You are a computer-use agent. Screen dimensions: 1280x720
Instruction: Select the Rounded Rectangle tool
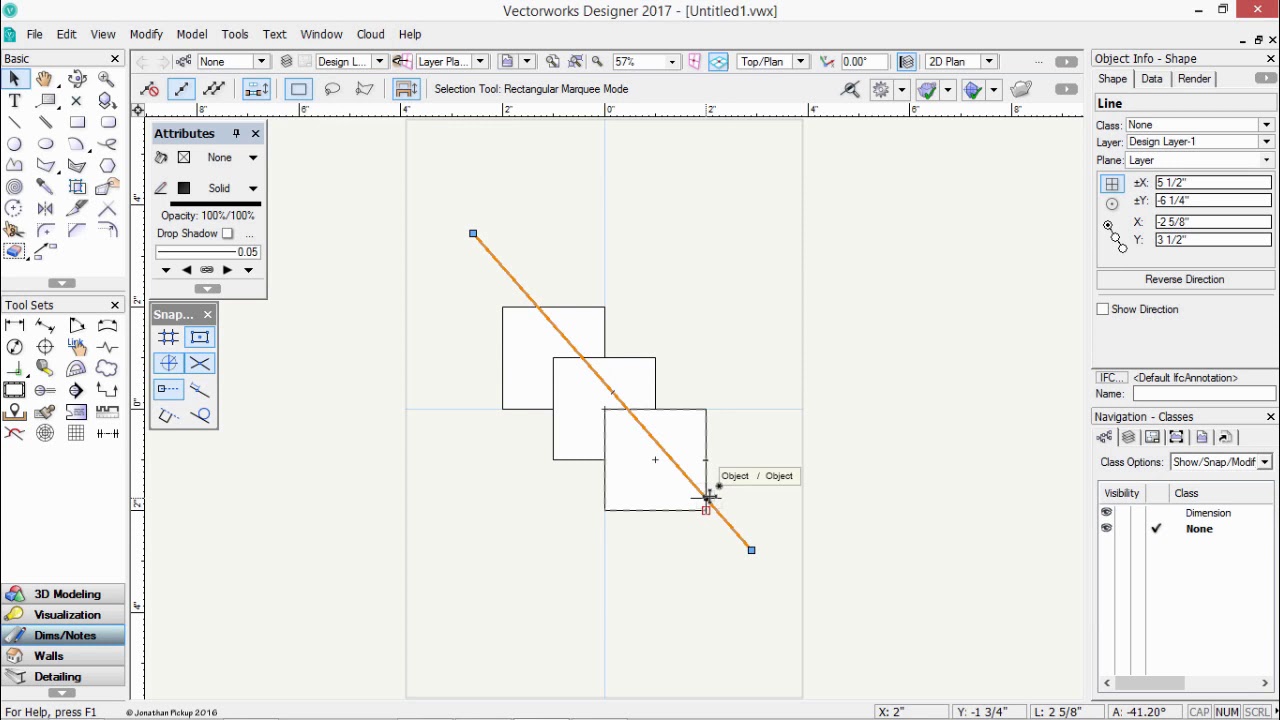(107, 122)
